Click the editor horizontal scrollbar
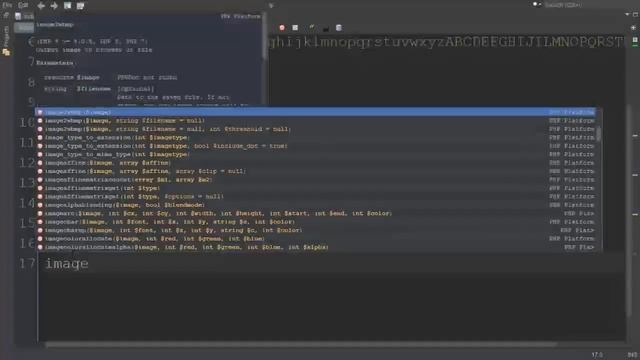The width and height of the screenshot is (640, 360). pos(301,344)
